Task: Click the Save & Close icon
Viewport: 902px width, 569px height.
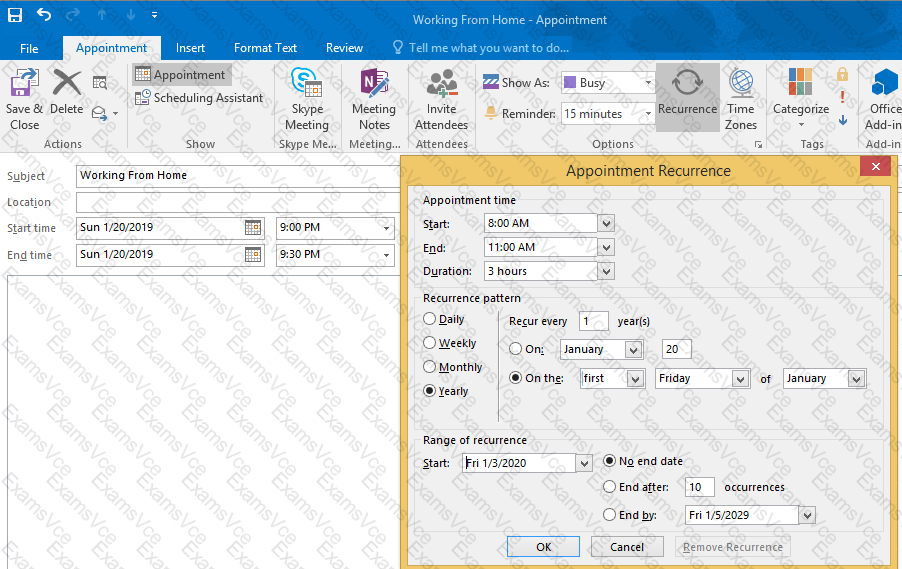Action: tap(24, 83)
